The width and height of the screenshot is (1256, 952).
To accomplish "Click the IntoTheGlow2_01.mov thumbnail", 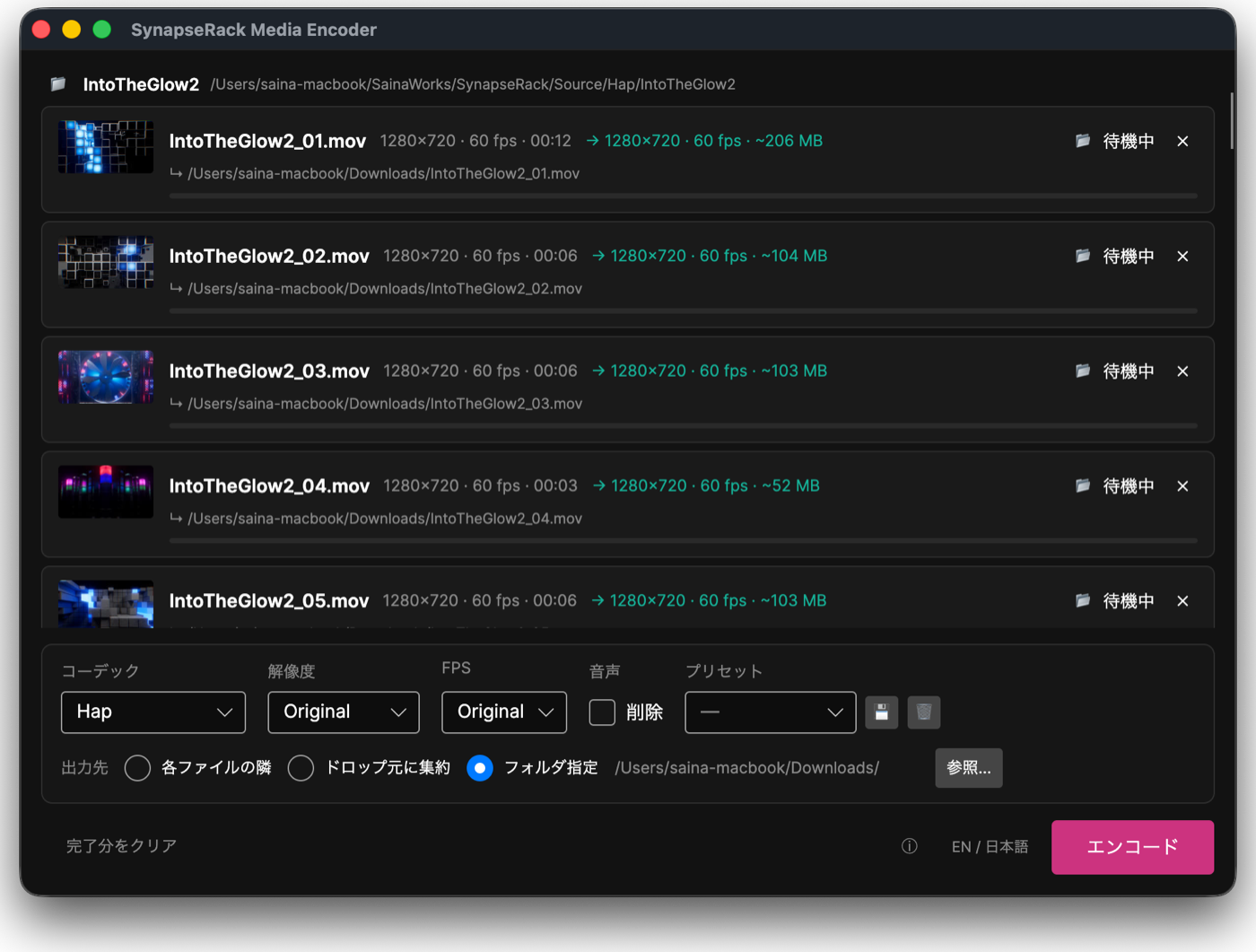I will point(106,147).
